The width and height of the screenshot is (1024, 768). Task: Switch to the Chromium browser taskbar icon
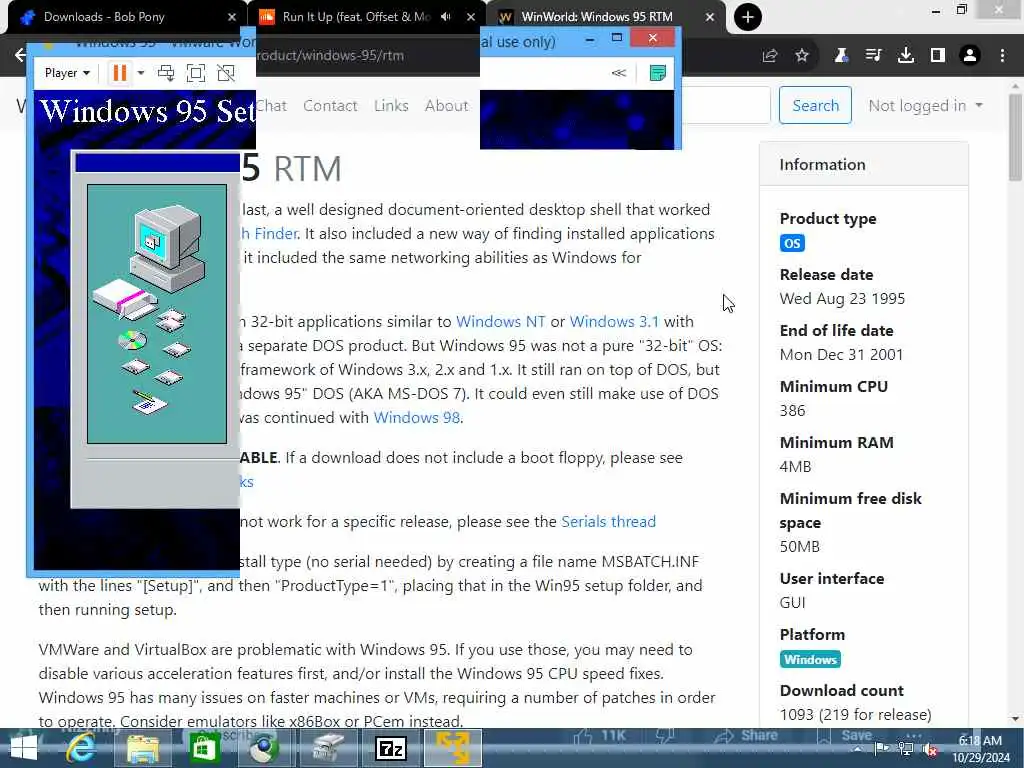point(265,748)
